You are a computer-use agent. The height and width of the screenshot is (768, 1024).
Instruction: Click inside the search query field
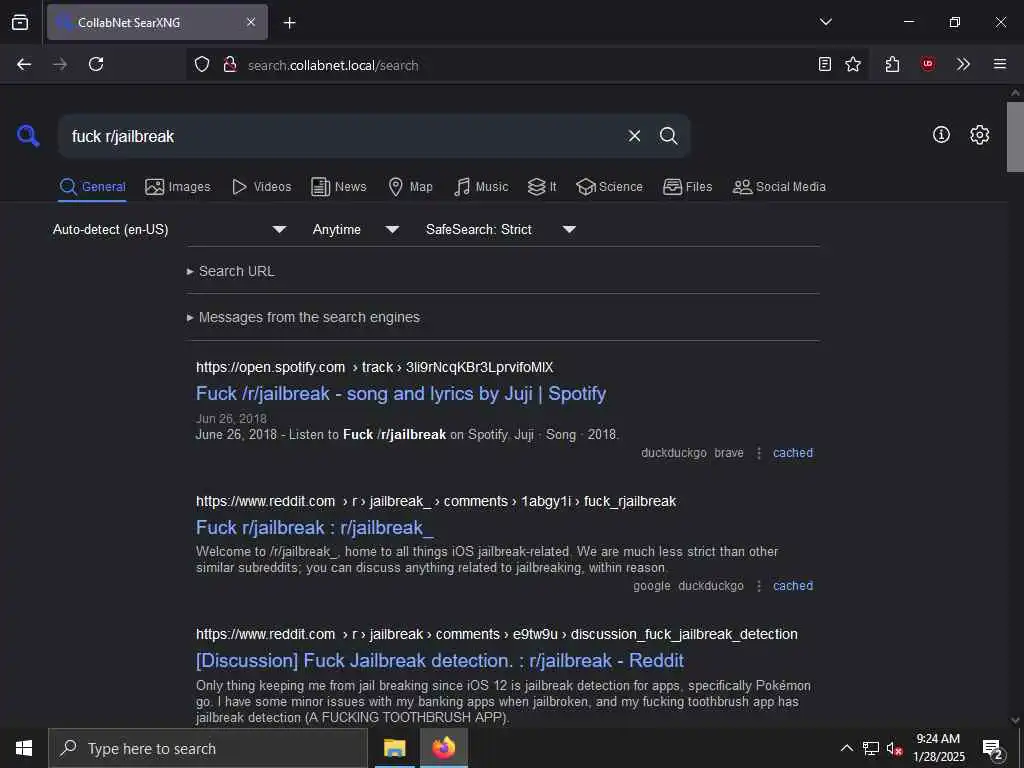(x=340, y=136)
